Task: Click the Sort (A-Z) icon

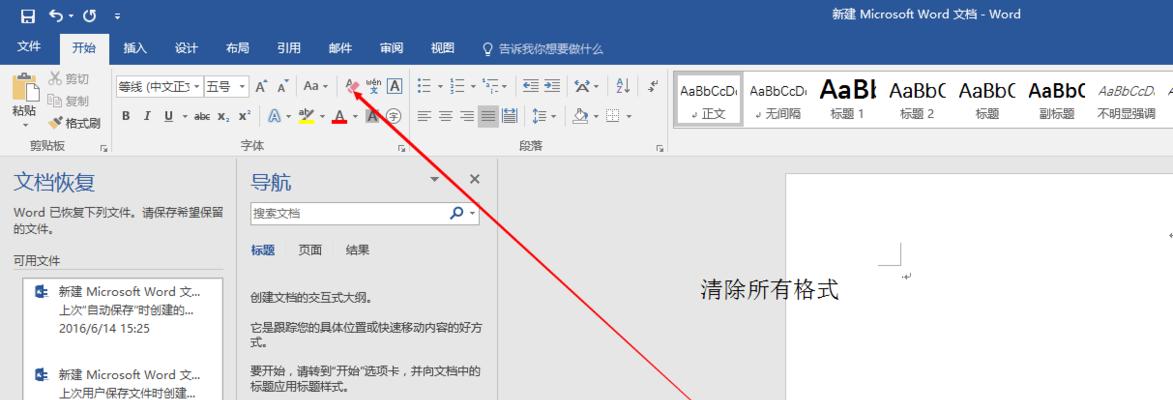Action: click(623, 87)
